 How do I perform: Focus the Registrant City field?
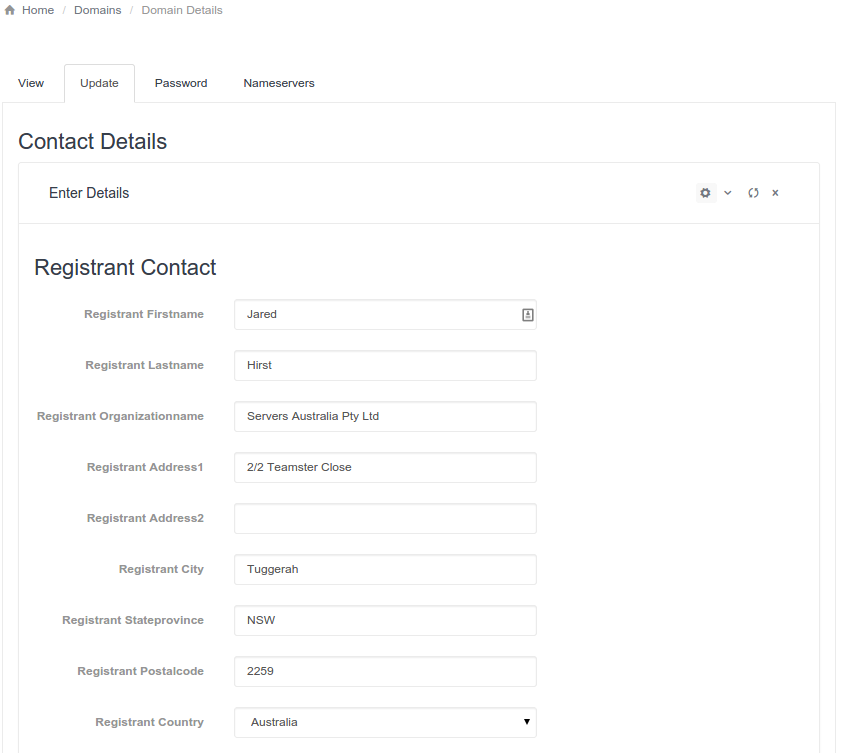[x=385, y=570]
